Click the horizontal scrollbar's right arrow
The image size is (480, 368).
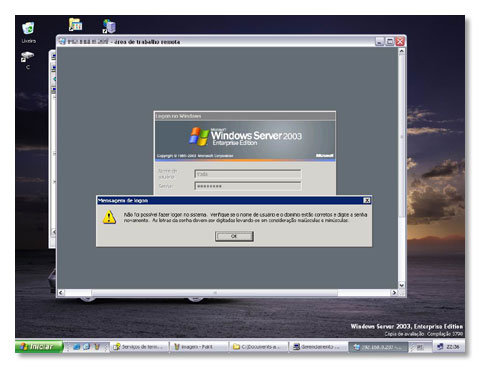(x=394, y=292)
